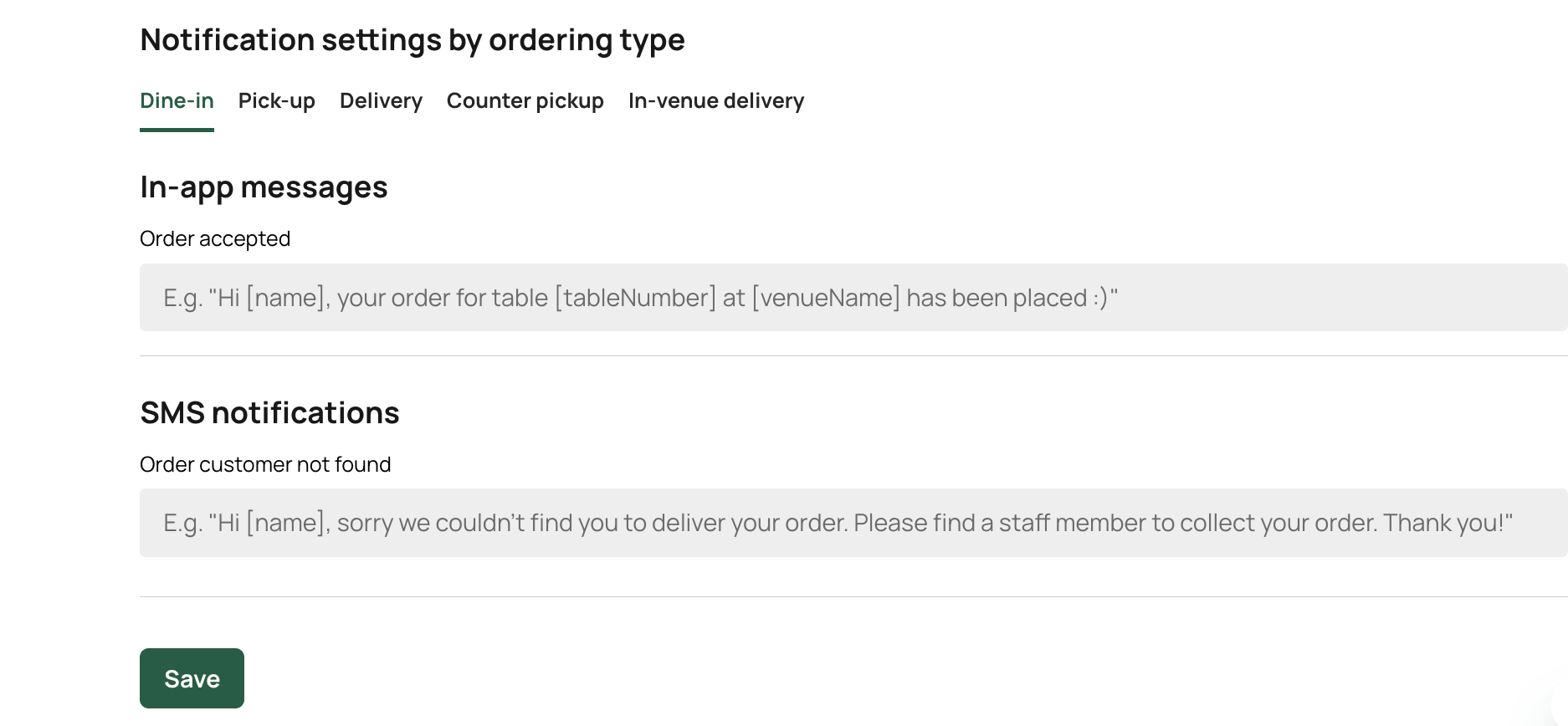Select the Dine-in tab
Screen dimensions: 1568x726
point(177,101)
